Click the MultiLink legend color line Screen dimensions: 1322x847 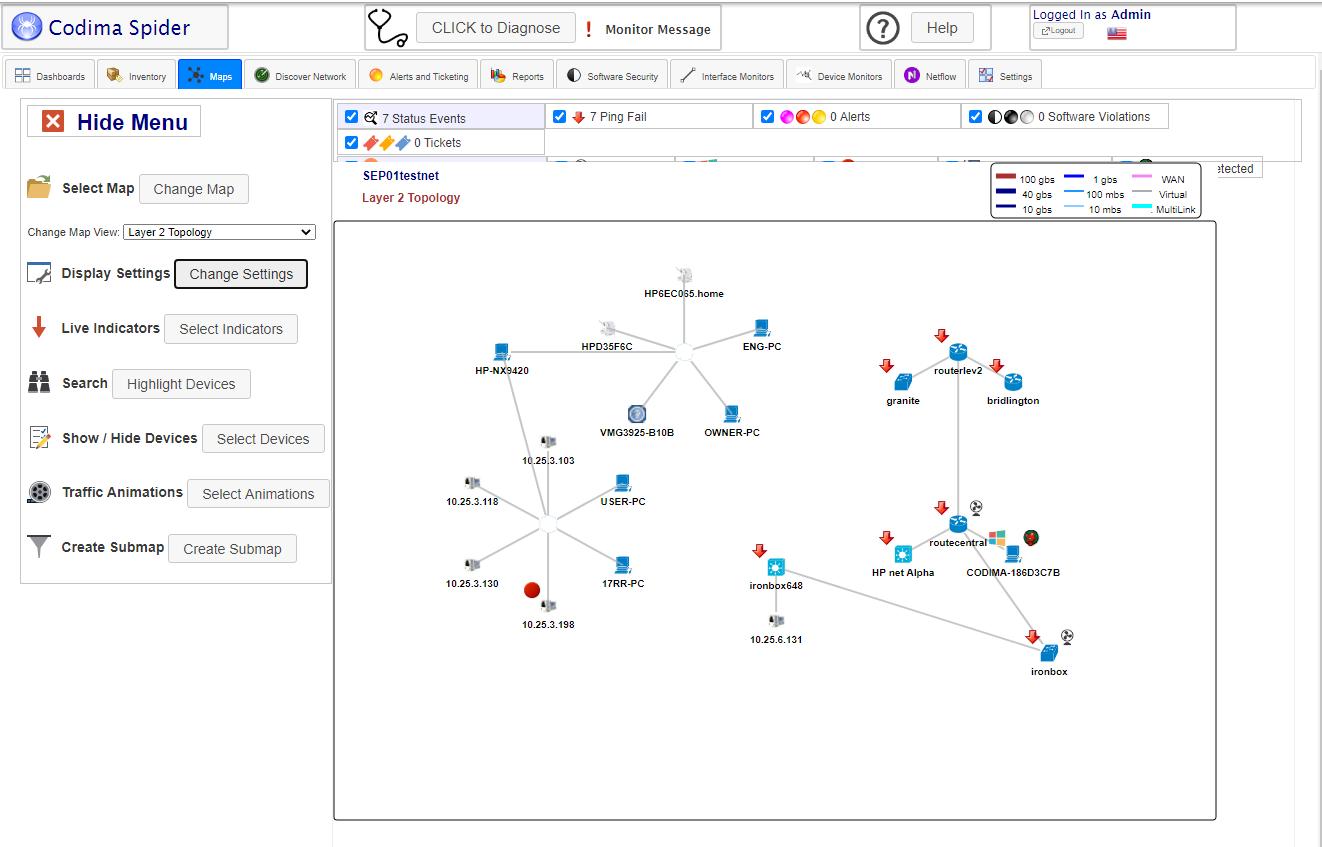pyautogui.click(x=1141, y=208)
